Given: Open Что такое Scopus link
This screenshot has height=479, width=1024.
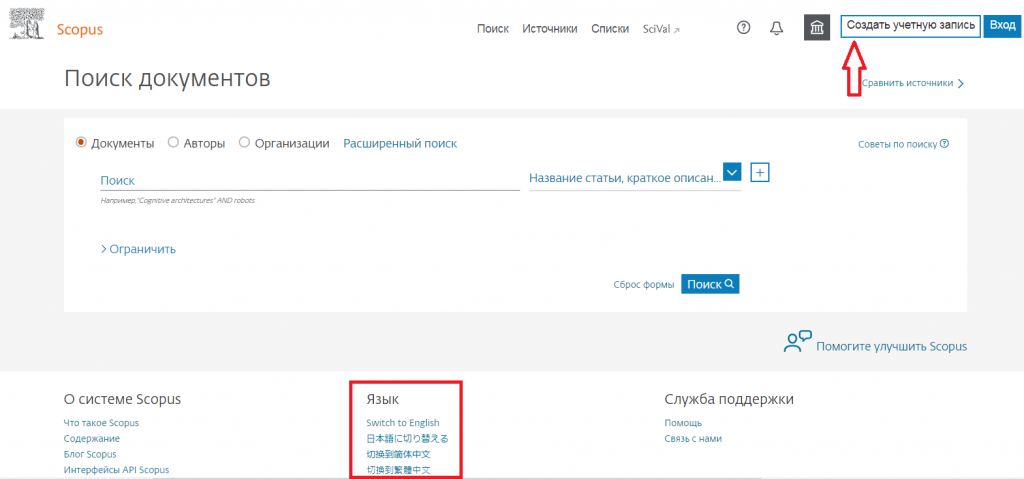Looking at the screenshot, I should tap(101, 423).
